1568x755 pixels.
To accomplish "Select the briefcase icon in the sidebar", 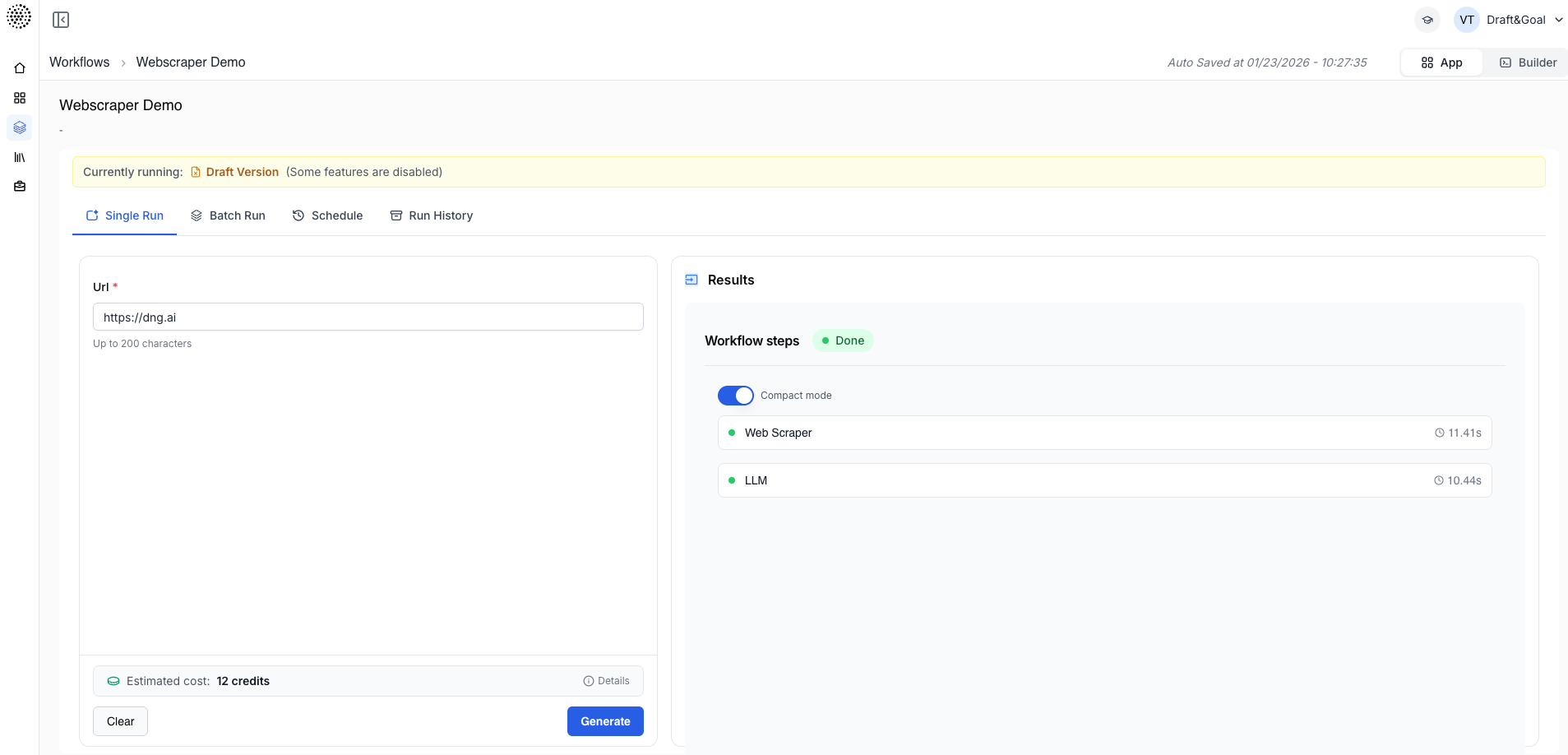I will point(19,187).
